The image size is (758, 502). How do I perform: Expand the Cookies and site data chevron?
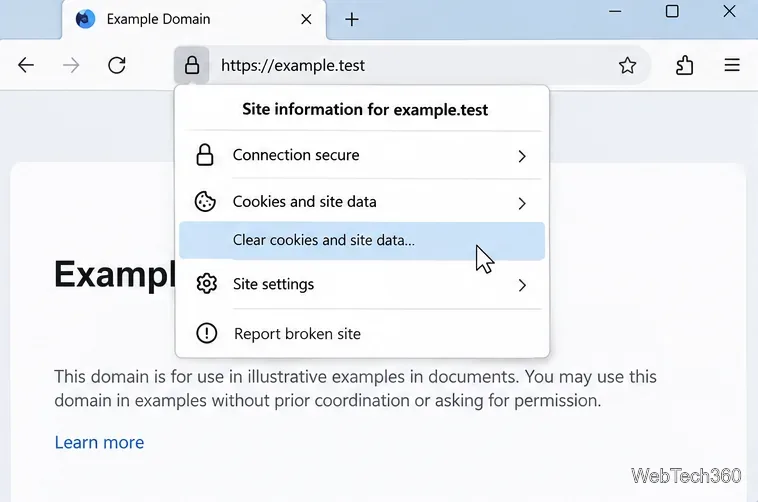(x=522, y=203)
